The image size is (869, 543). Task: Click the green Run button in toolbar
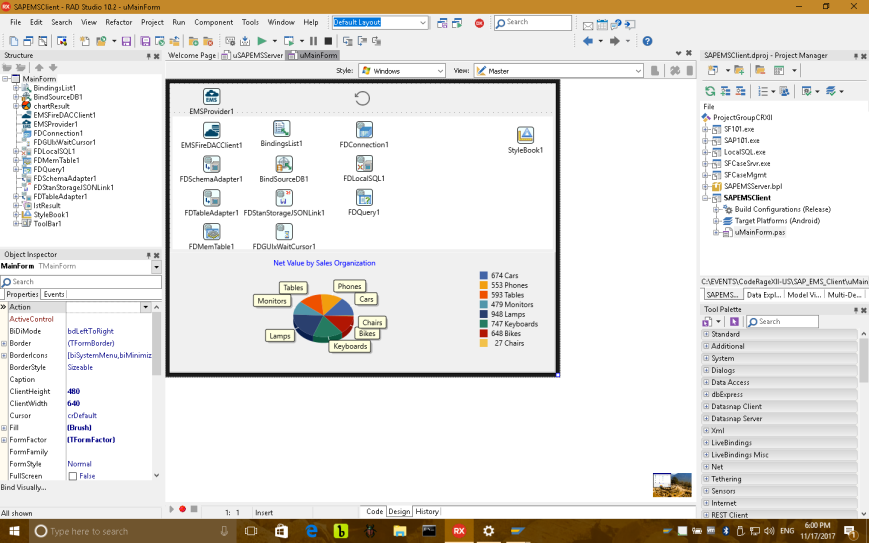(x=262, y=41)
